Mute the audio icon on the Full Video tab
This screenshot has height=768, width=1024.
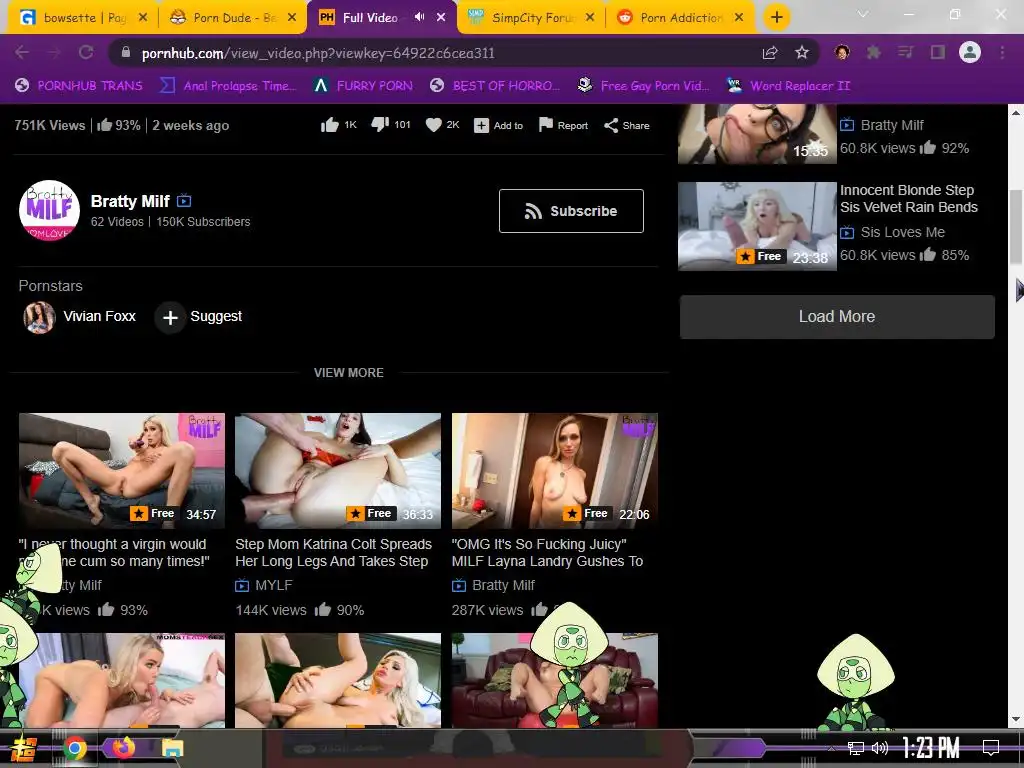tap(420, 17)
